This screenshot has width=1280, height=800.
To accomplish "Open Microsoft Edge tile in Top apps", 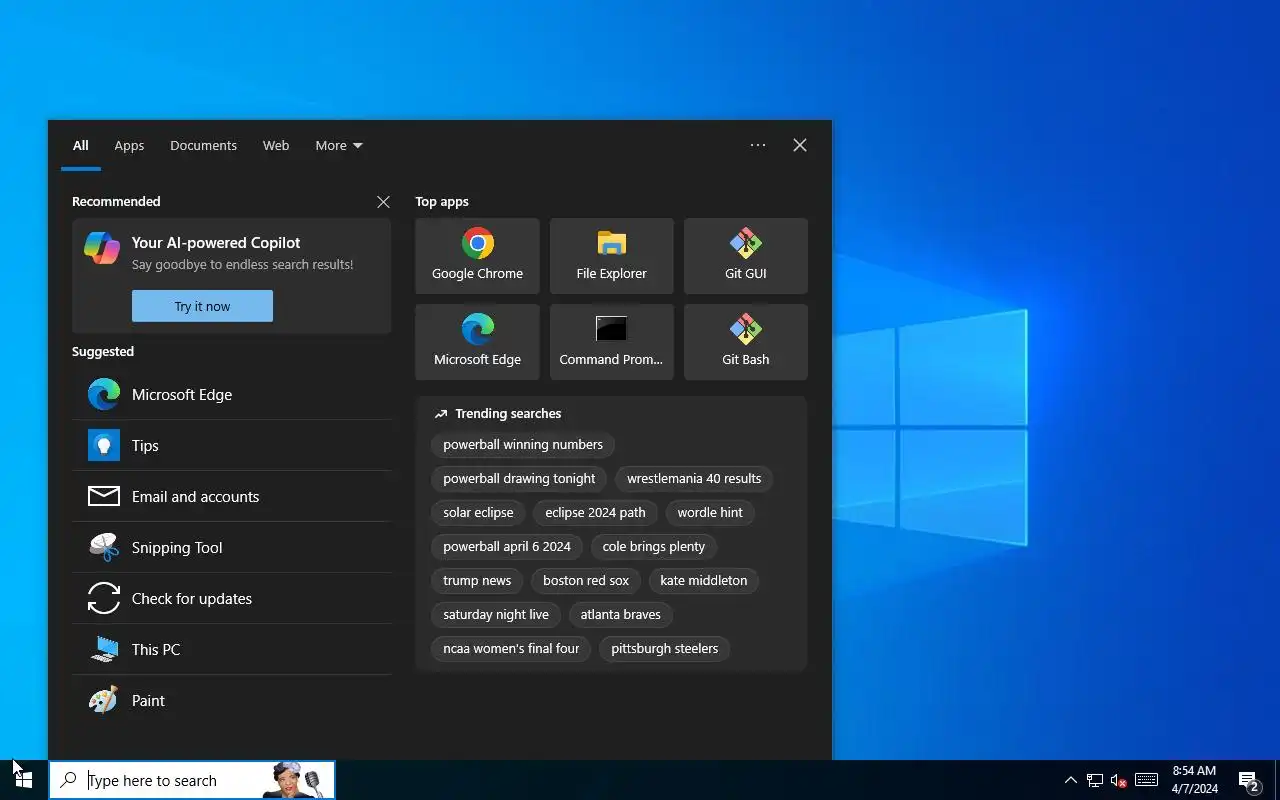I will pyautogui.click(x=477, y=342).
